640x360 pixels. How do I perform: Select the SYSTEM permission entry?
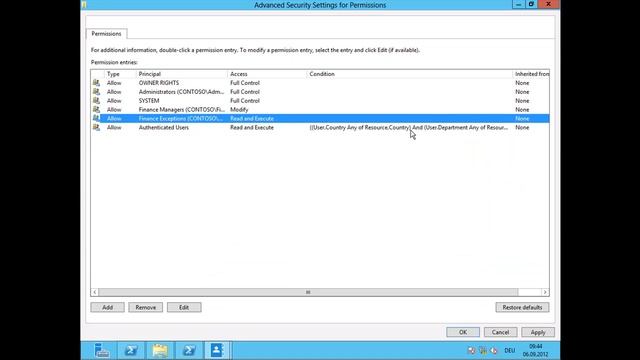tap(320, 101)
